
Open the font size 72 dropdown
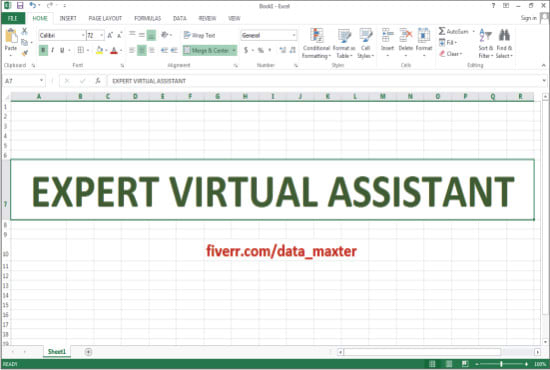102,35
